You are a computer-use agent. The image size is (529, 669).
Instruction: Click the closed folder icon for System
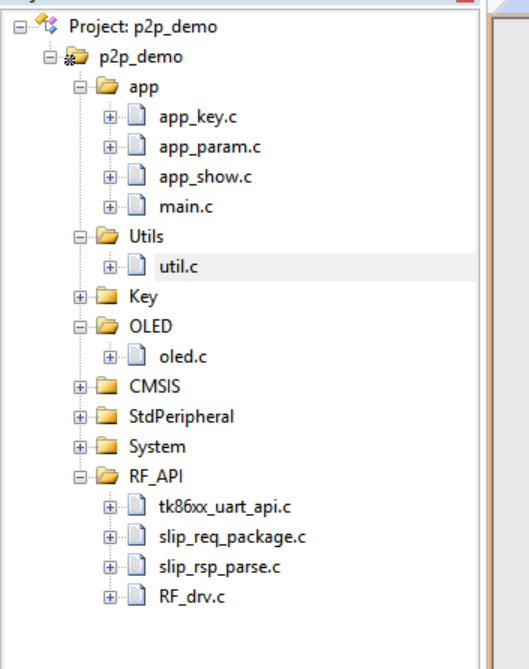(107, 445)
